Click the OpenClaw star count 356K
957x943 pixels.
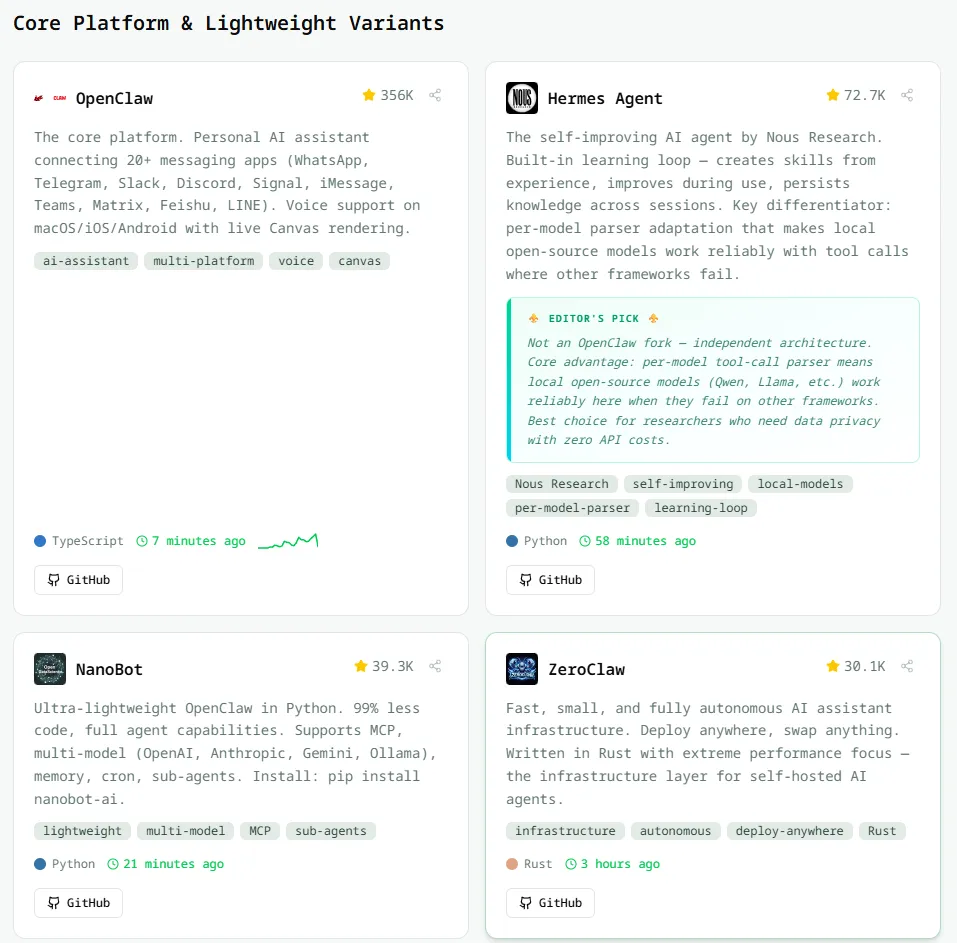[x=388, y=95]
